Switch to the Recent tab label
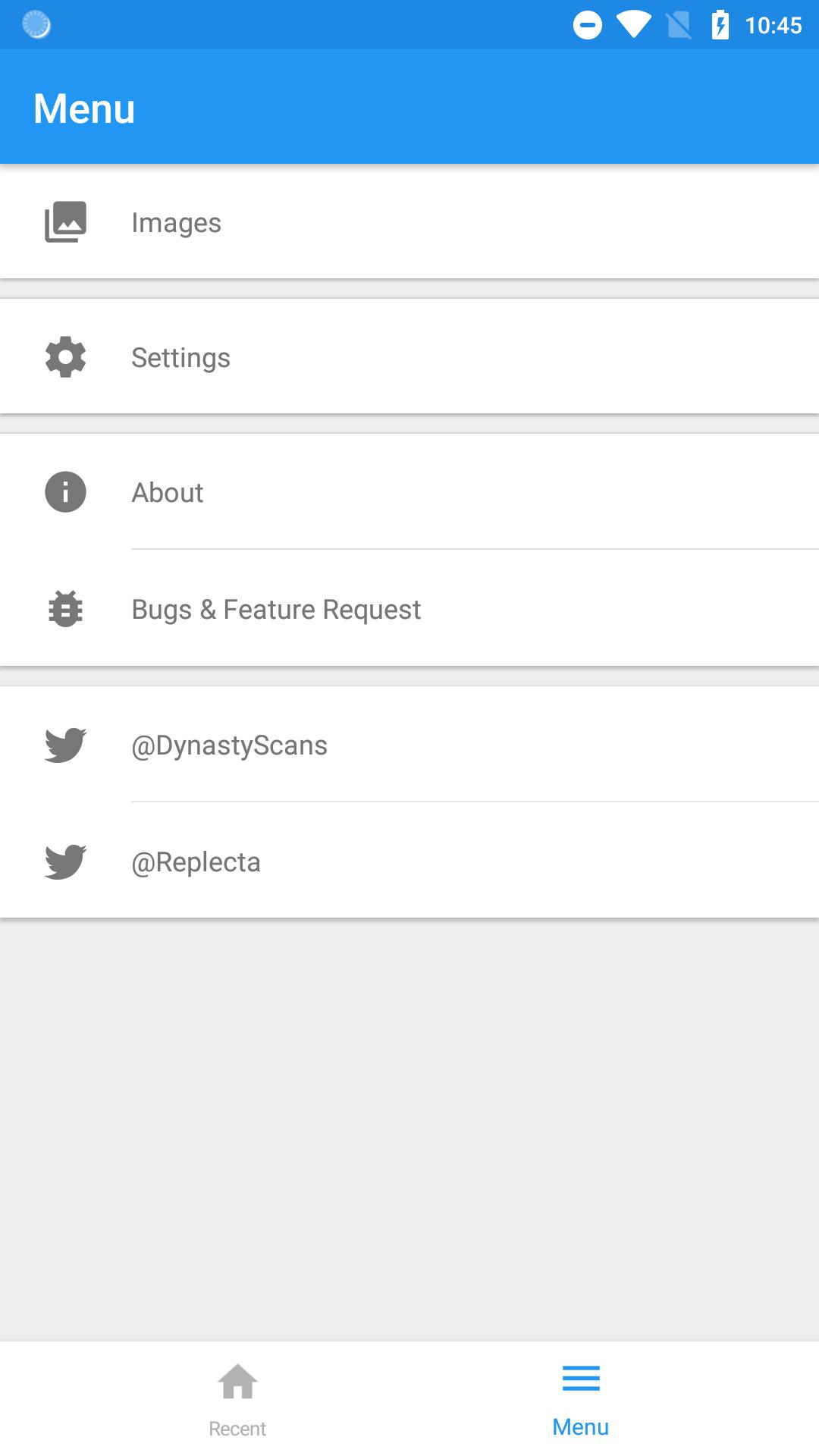Screen dimensions: 819x1456 [x=237, y=1429]
